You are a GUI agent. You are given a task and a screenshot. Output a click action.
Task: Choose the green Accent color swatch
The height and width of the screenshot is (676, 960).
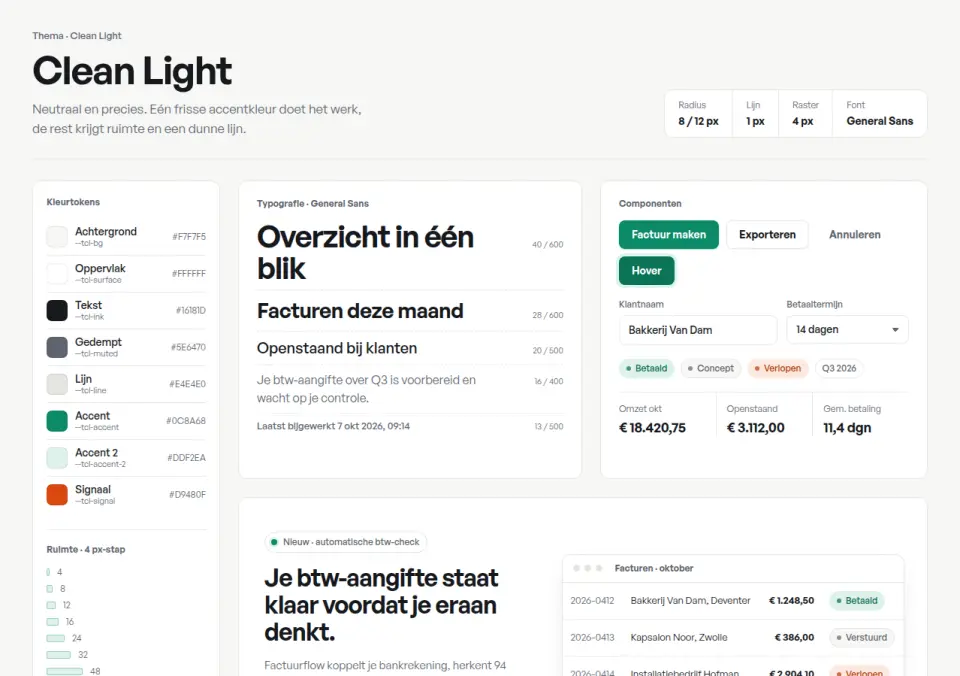[x=57, y=421]
